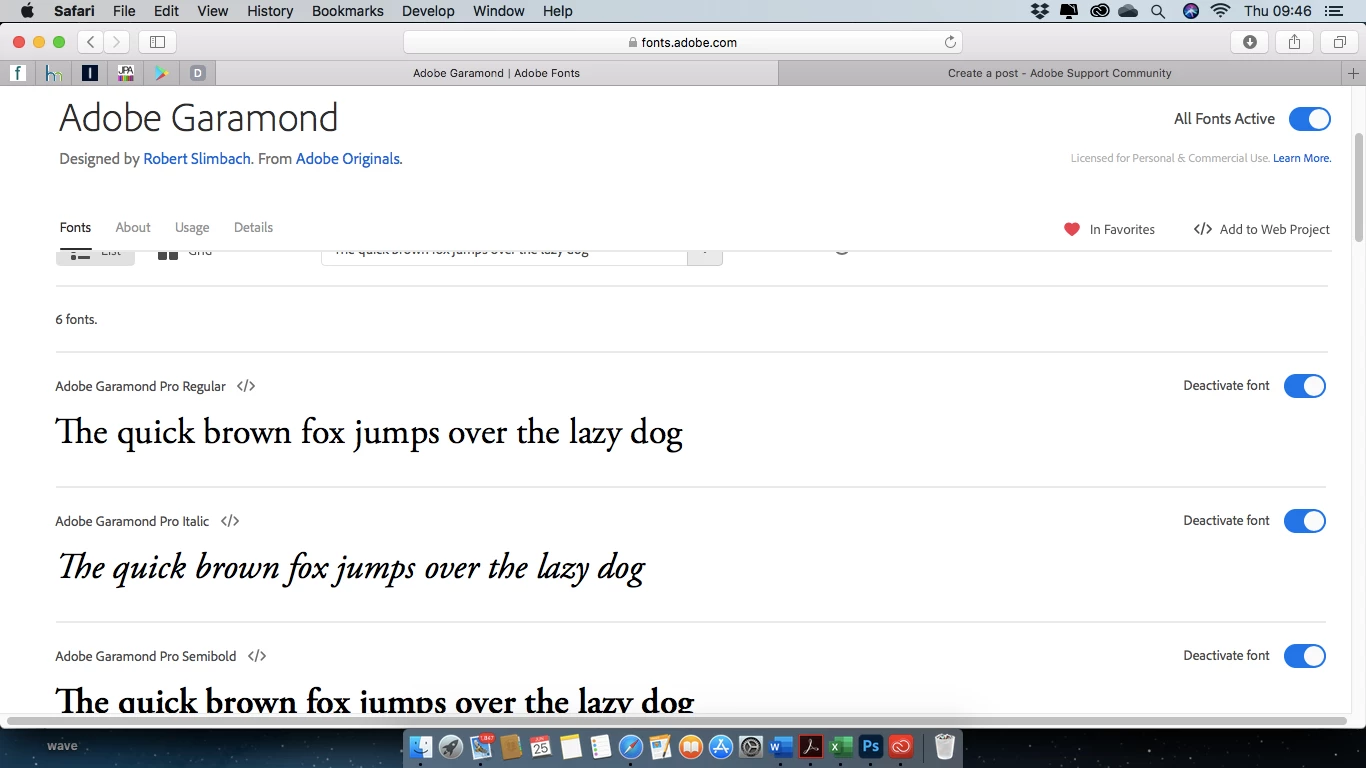1366x768 pixels.
Task: Open the pinned 'hm' tab
Action: [54, 73]
